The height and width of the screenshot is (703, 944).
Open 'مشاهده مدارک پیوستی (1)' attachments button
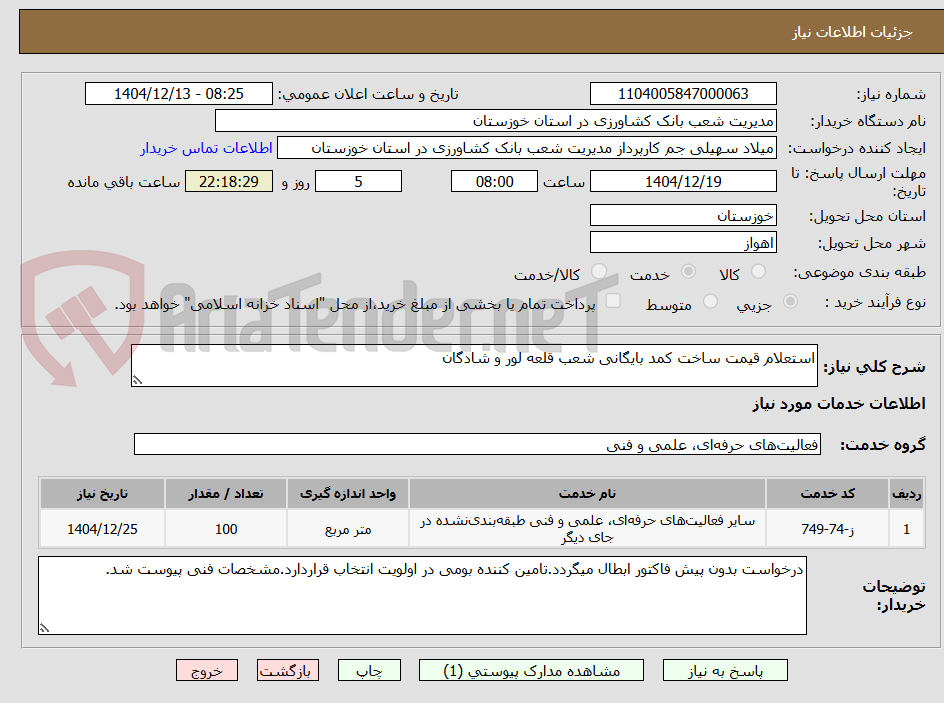[531, 670]
